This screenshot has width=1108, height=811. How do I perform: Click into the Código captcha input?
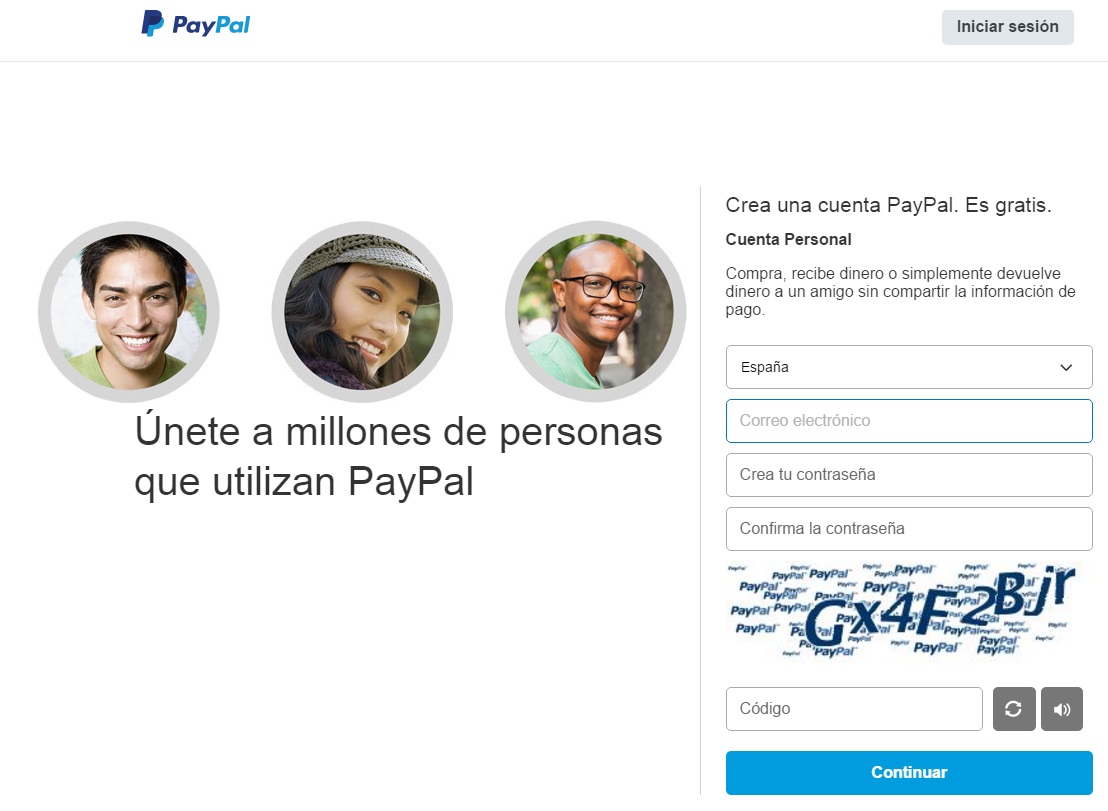854,709
